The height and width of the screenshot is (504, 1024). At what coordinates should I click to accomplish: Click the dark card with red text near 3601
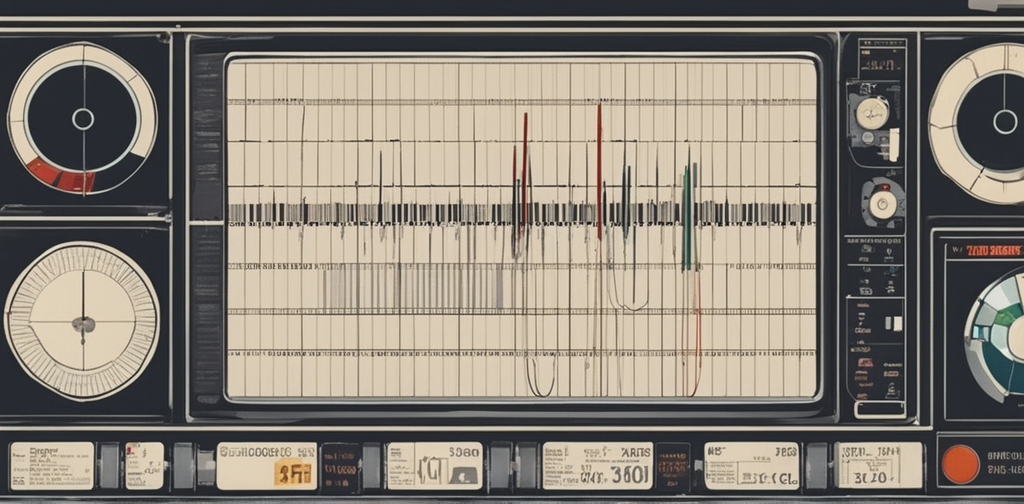(673, 466)
